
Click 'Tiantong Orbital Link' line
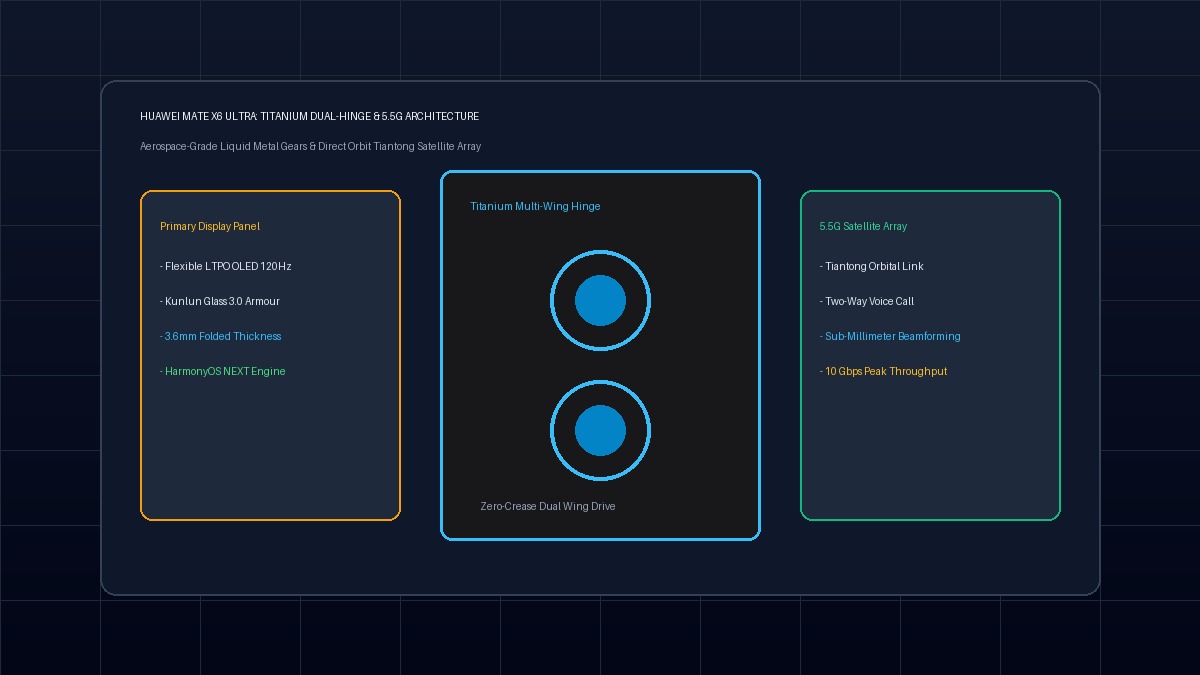(x=871, y=267)
